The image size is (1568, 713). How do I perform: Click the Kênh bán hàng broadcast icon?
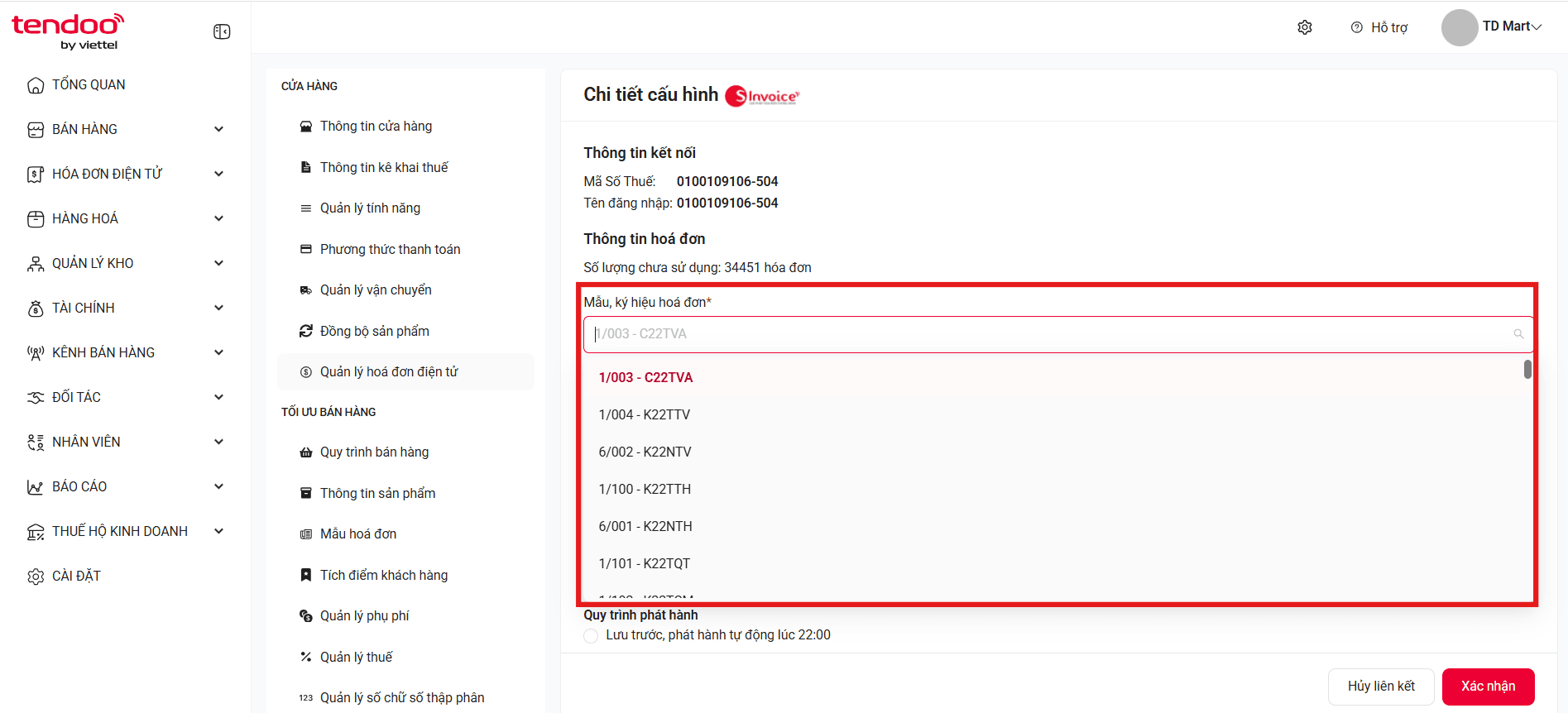pyautogui.click(x=36, y=353)
